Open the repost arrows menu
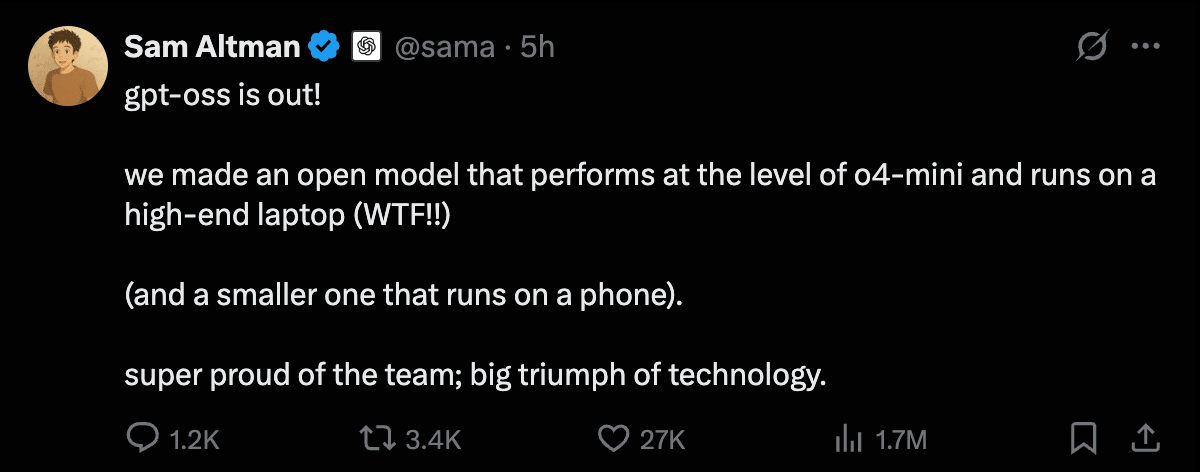 pyautogui.click(x=377, y=438)
